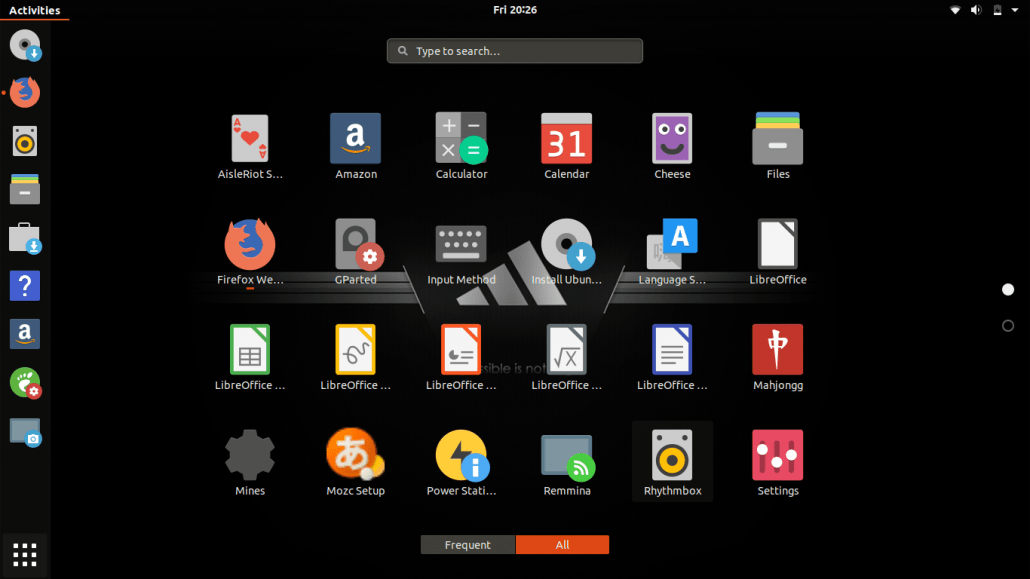Start a Mahjongg game
This screenshot has height=579, width=1030.
777,350
